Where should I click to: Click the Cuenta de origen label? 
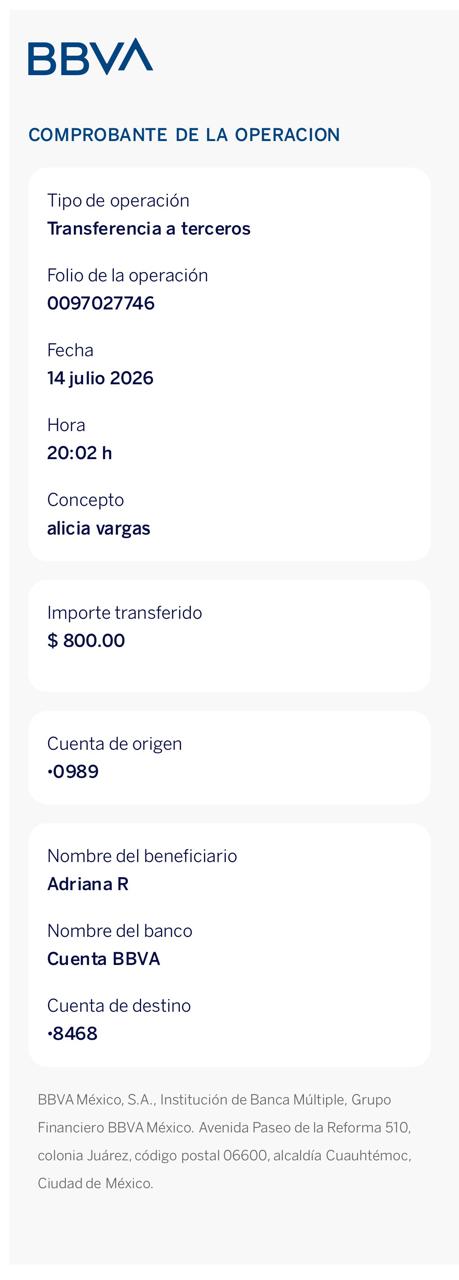(x=114, y=744)
